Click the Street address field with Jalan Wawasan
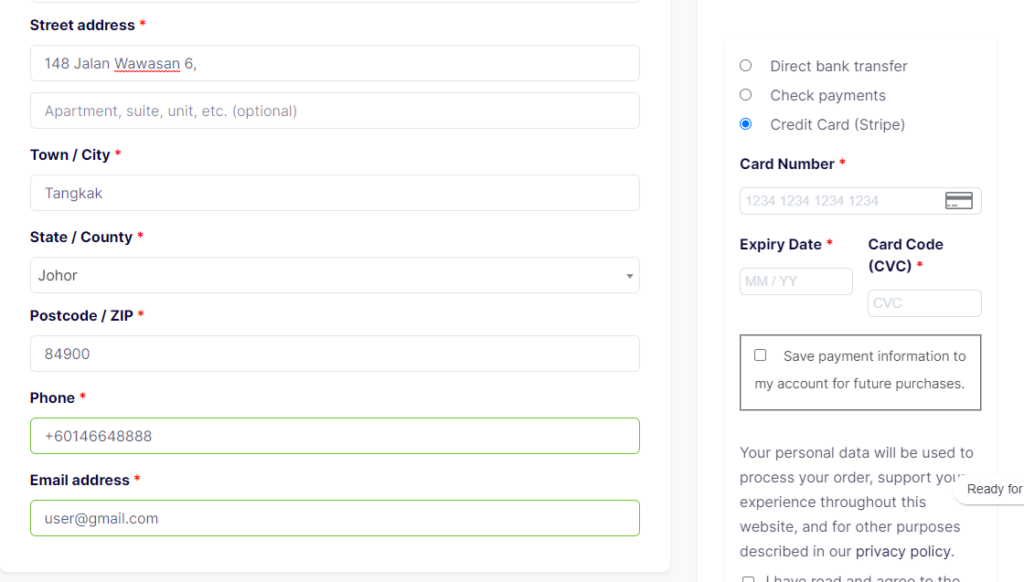This screenshot has width=1024, height=582. point(334,63)
